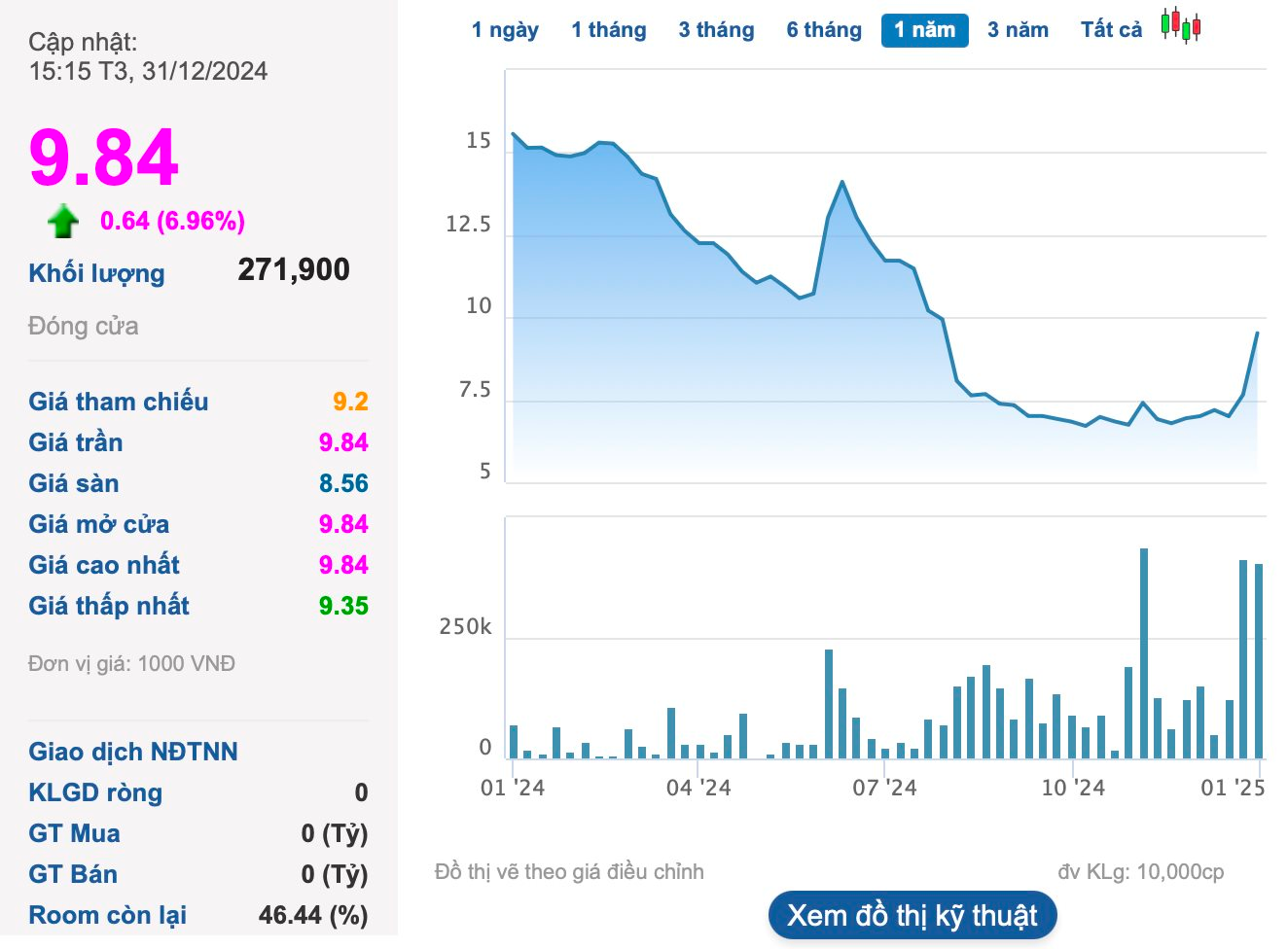Click the tallest volume bar after 10 '24
Image resolution: width=1288 pixels, height=949 pixels.
[x=1144, y=651]
